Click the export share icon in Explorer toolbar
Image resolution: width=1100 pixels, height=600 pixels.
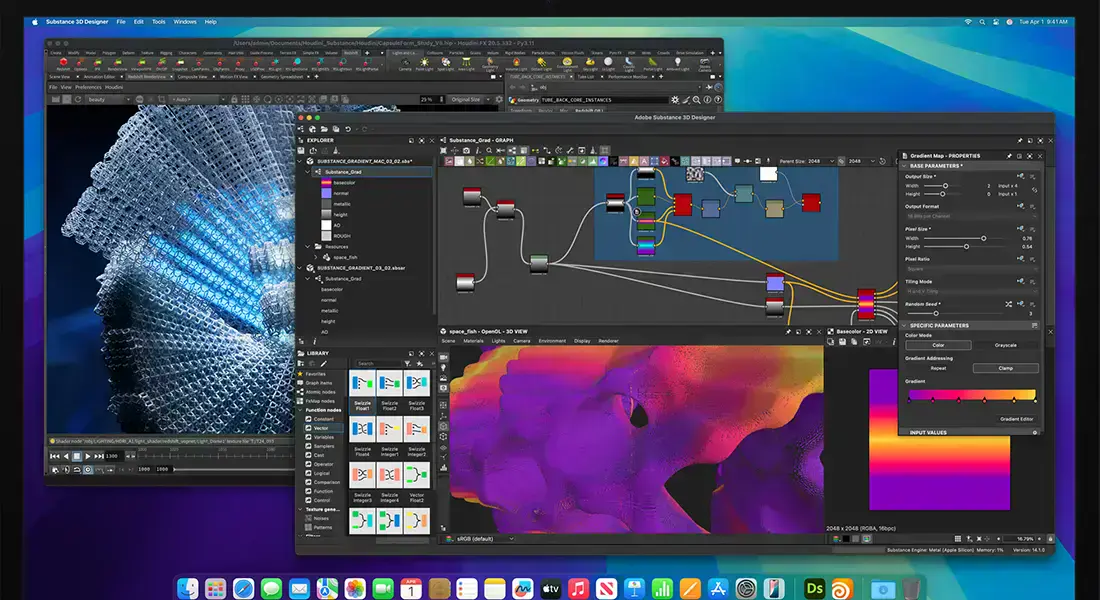tap(313, 151)
